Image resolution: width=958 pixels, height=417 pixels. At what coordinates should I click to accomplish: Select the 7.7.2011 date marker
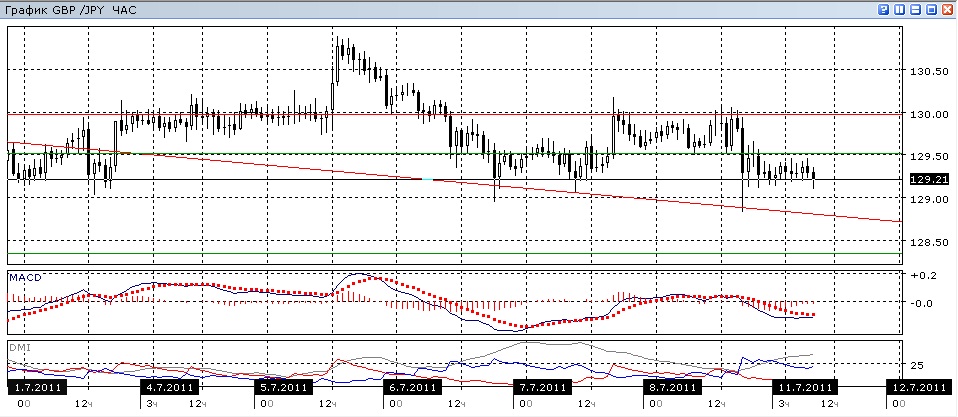[x=543, y=387]
